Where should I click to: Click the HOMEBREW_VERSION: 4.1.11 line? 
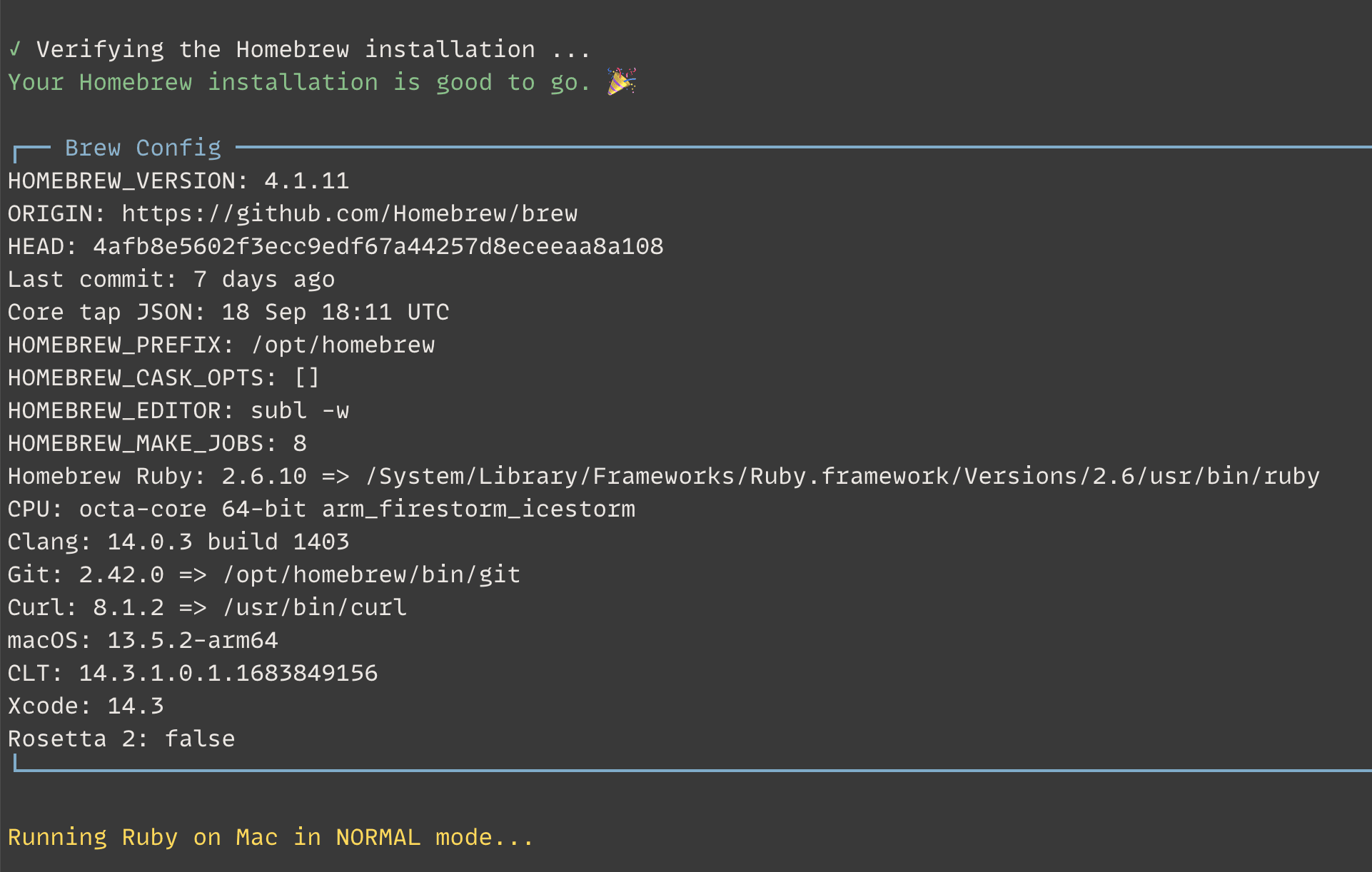coord(178,181)
